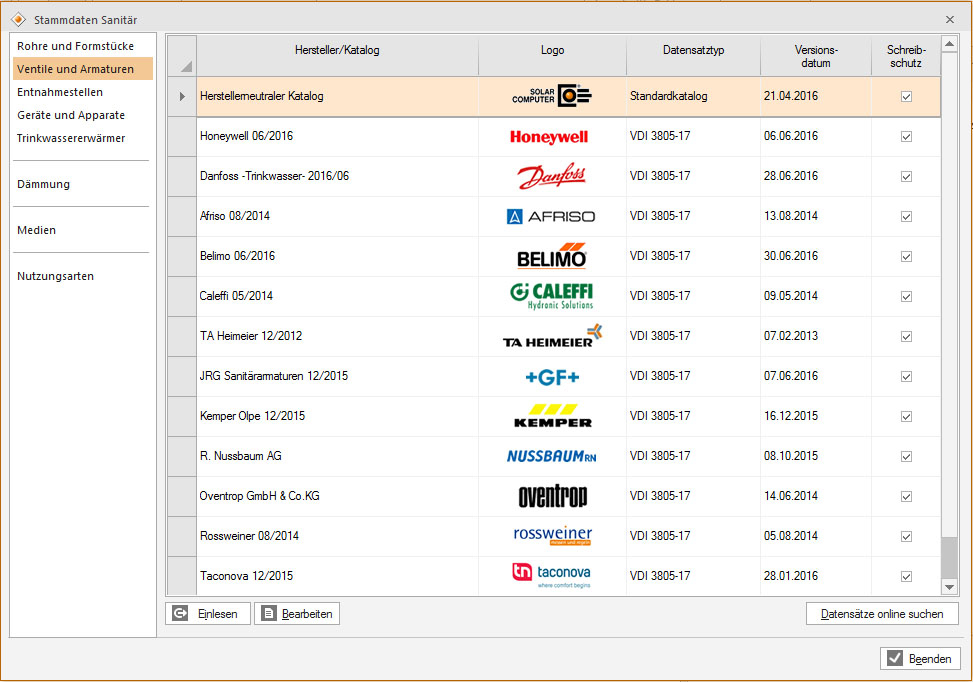Image resolution: width=973 pixels, height=682 pixels.
Task: Toggle Schreibschutz for Kemper Olpe 12/2015
Action: pos(906,416)
